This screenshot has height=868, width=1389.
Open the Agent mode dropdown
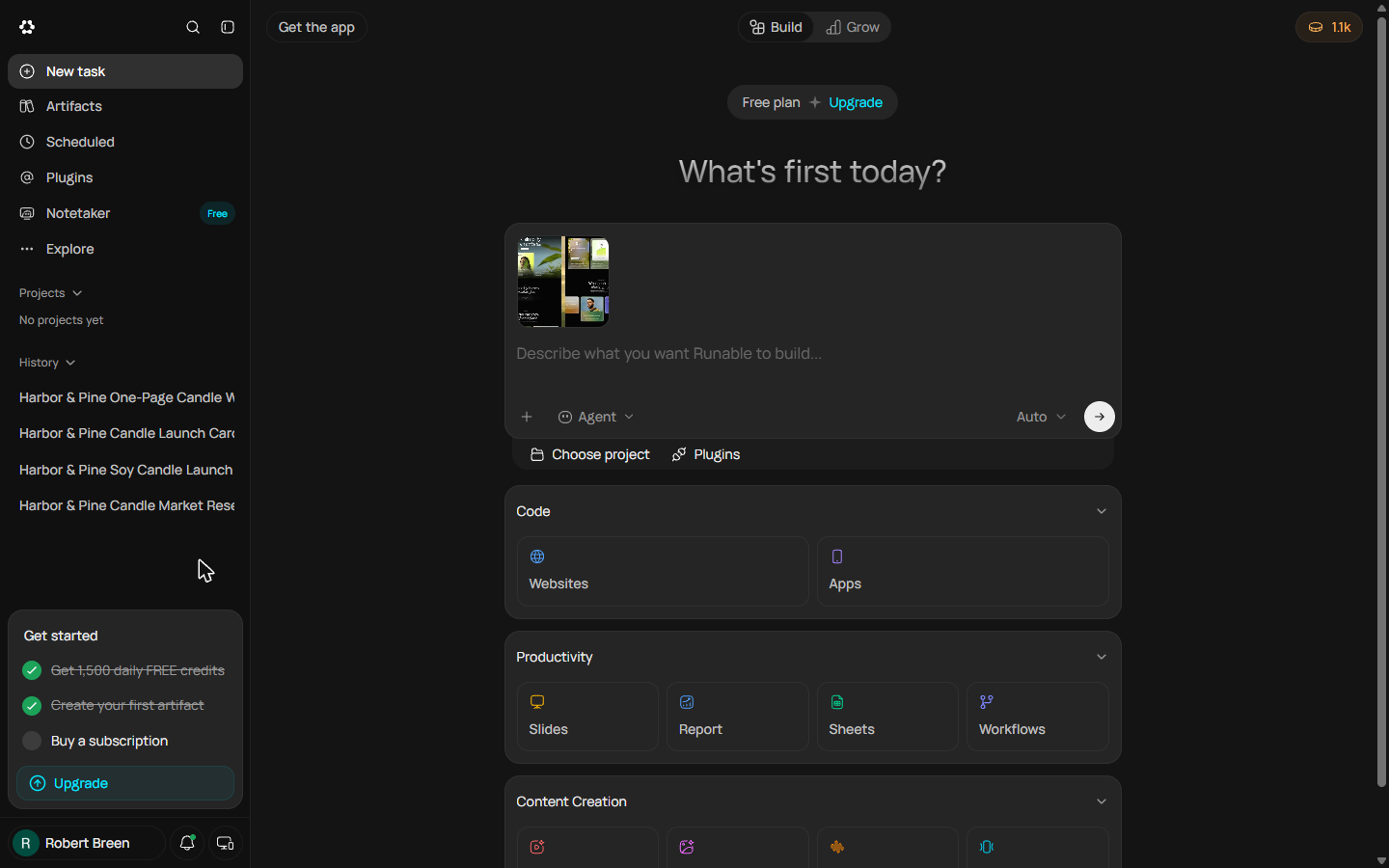(596, 417)
